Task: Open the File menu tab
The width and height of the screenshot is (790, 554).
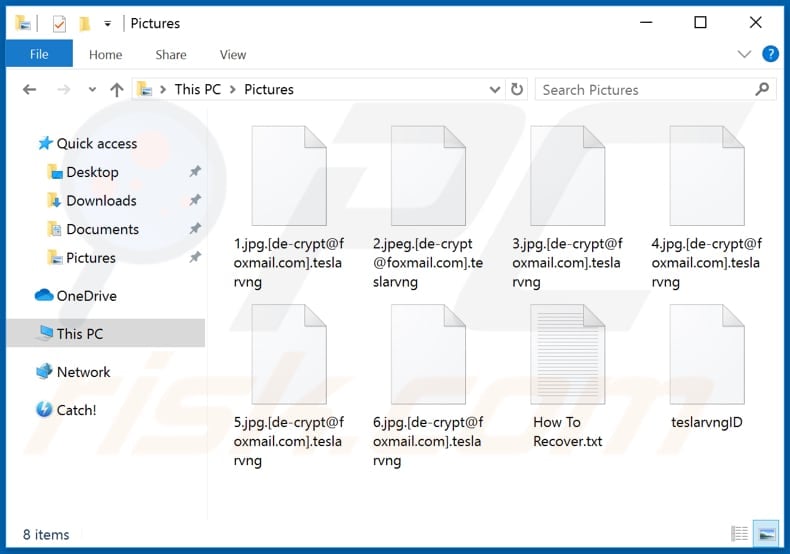Action: click(x=39, y=54)
